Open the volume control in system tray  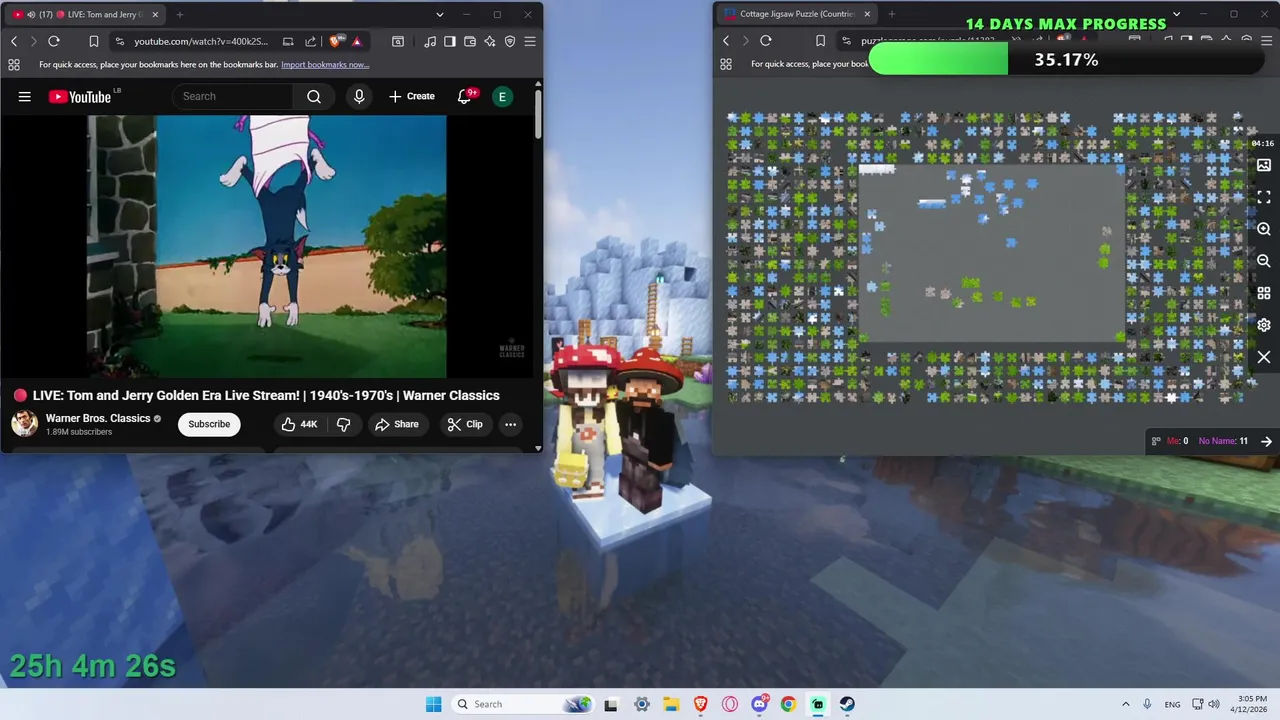(1214, 704)
